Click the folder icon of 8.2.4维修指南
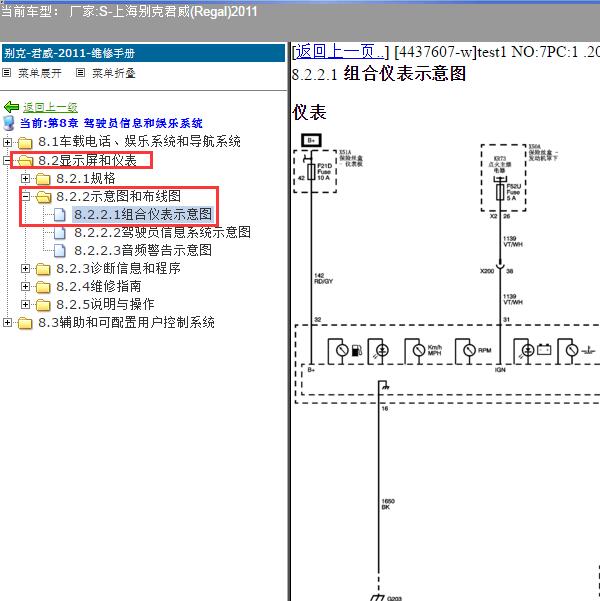The image size is (600, 601). click(x=43, y=287)
